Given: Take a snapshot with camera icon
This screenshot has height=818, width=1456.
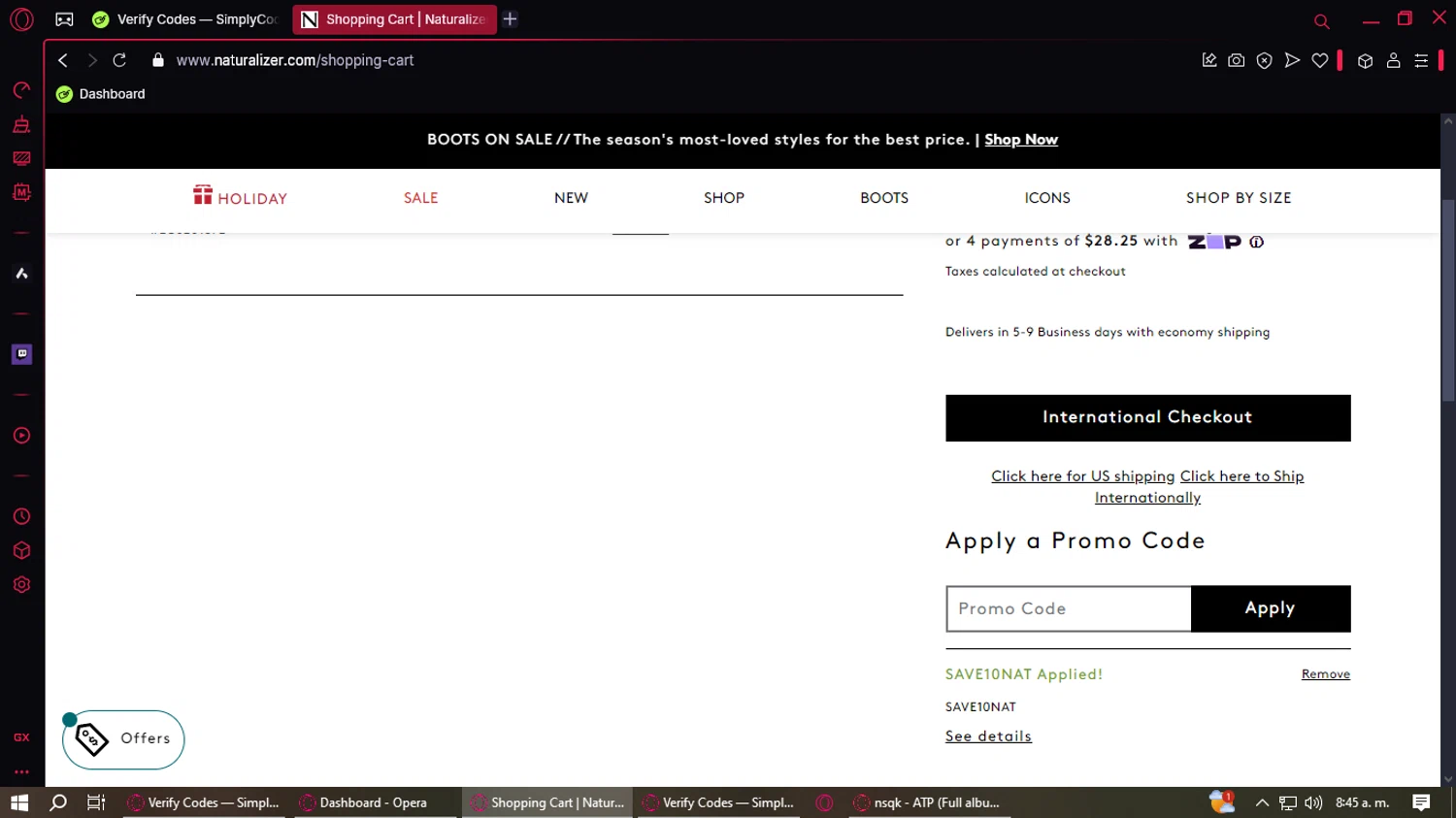Looking at the screenshot, I should coord(1236,60).
